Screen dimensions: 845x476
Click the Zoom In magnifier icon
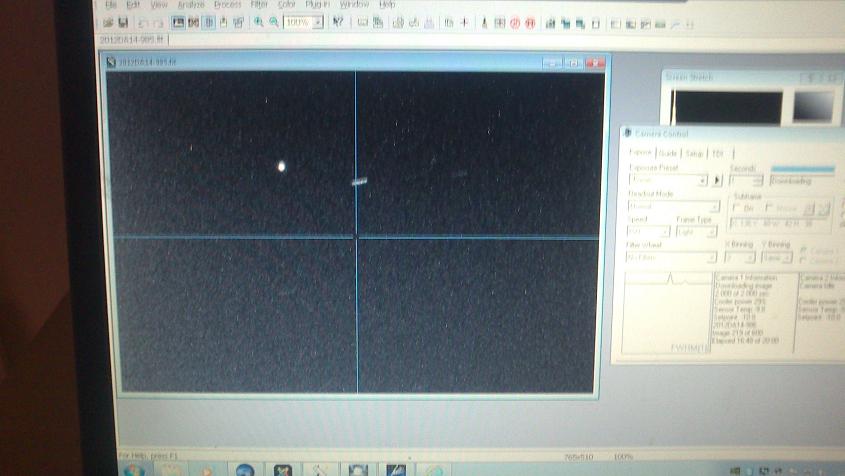coord(259,22)
